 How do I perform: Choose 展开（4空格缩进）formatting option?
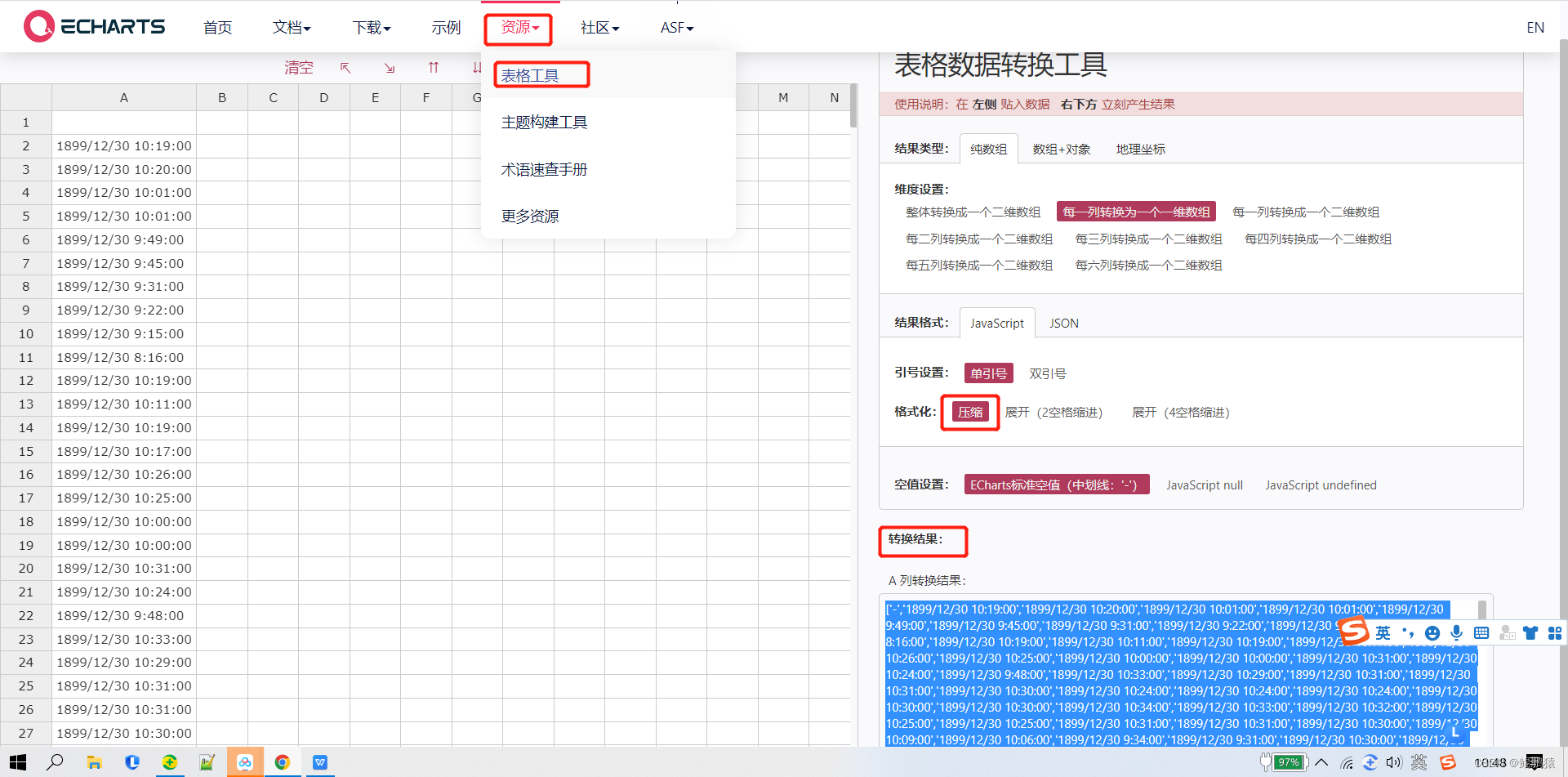[1180, 413]
